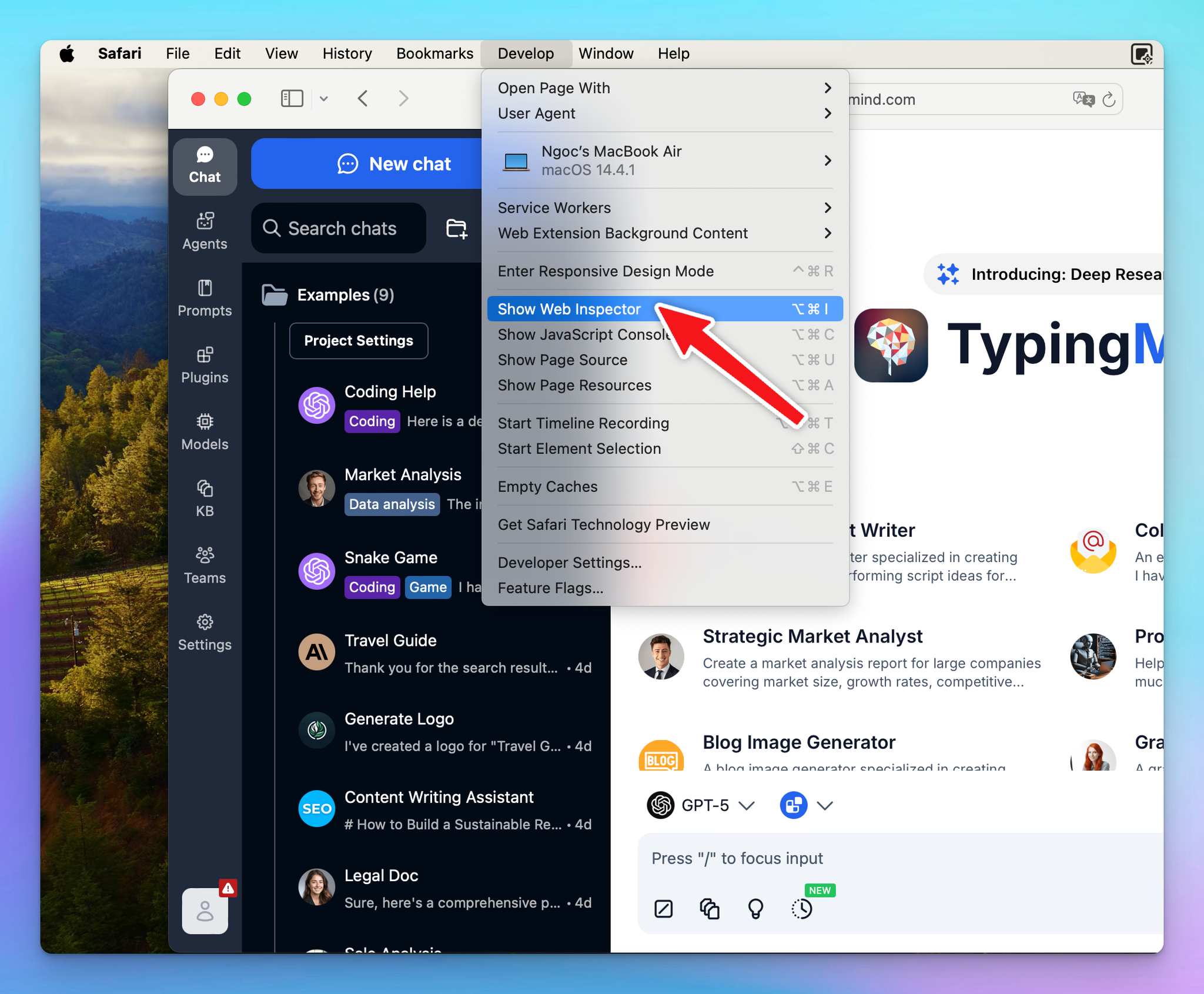Open the KB knowledge base icon
The height and width of the screenshot is (994, 1204).
click(205, 498)
